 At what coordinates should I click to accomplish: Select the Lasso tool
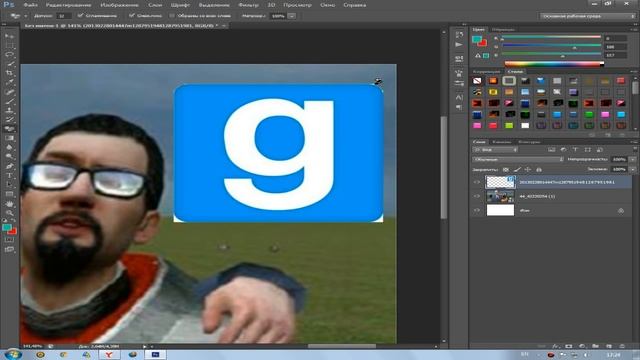9,55
